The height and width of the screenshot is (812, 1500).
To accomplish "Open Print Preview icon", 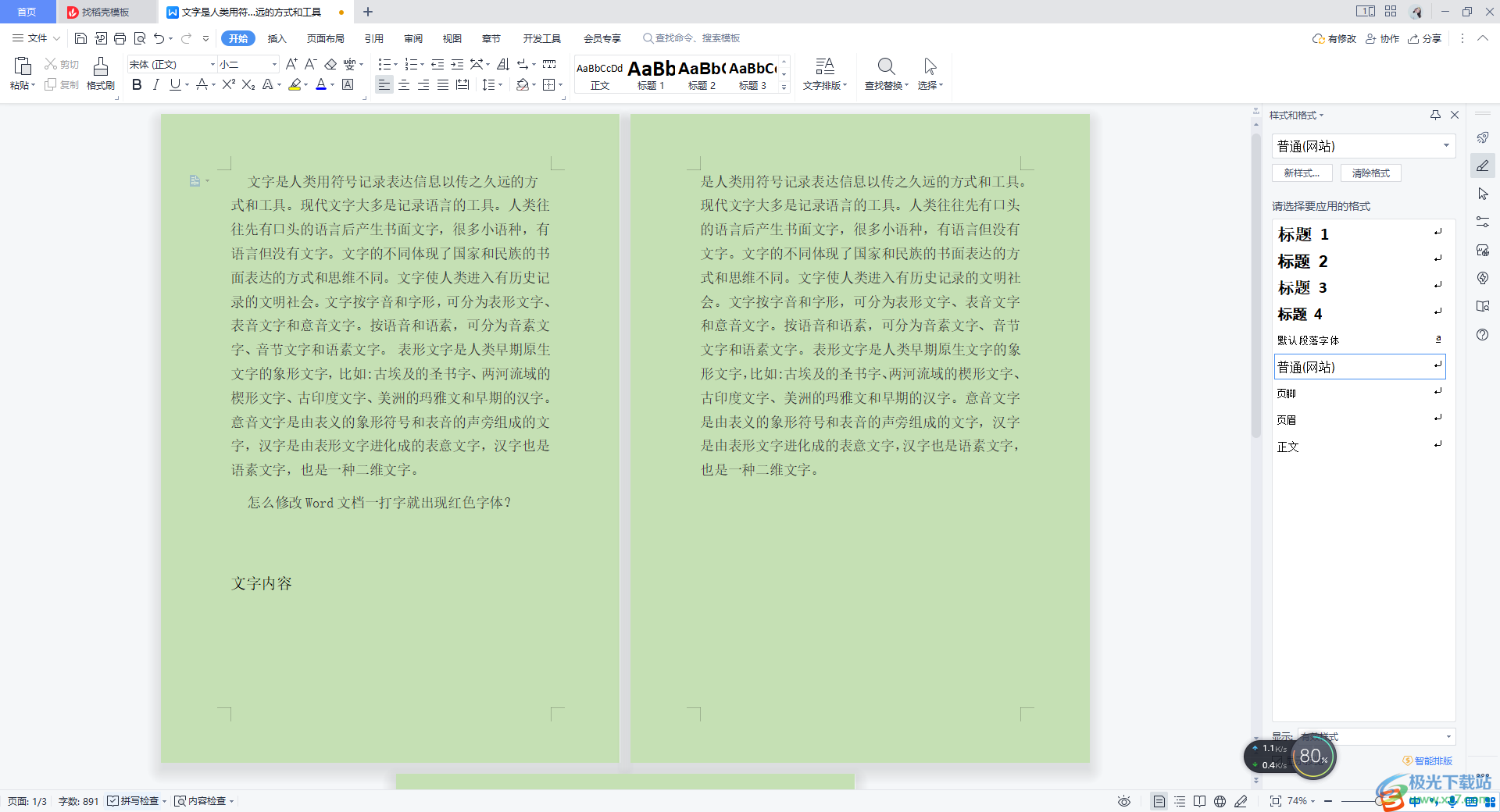I will [140, 38].
